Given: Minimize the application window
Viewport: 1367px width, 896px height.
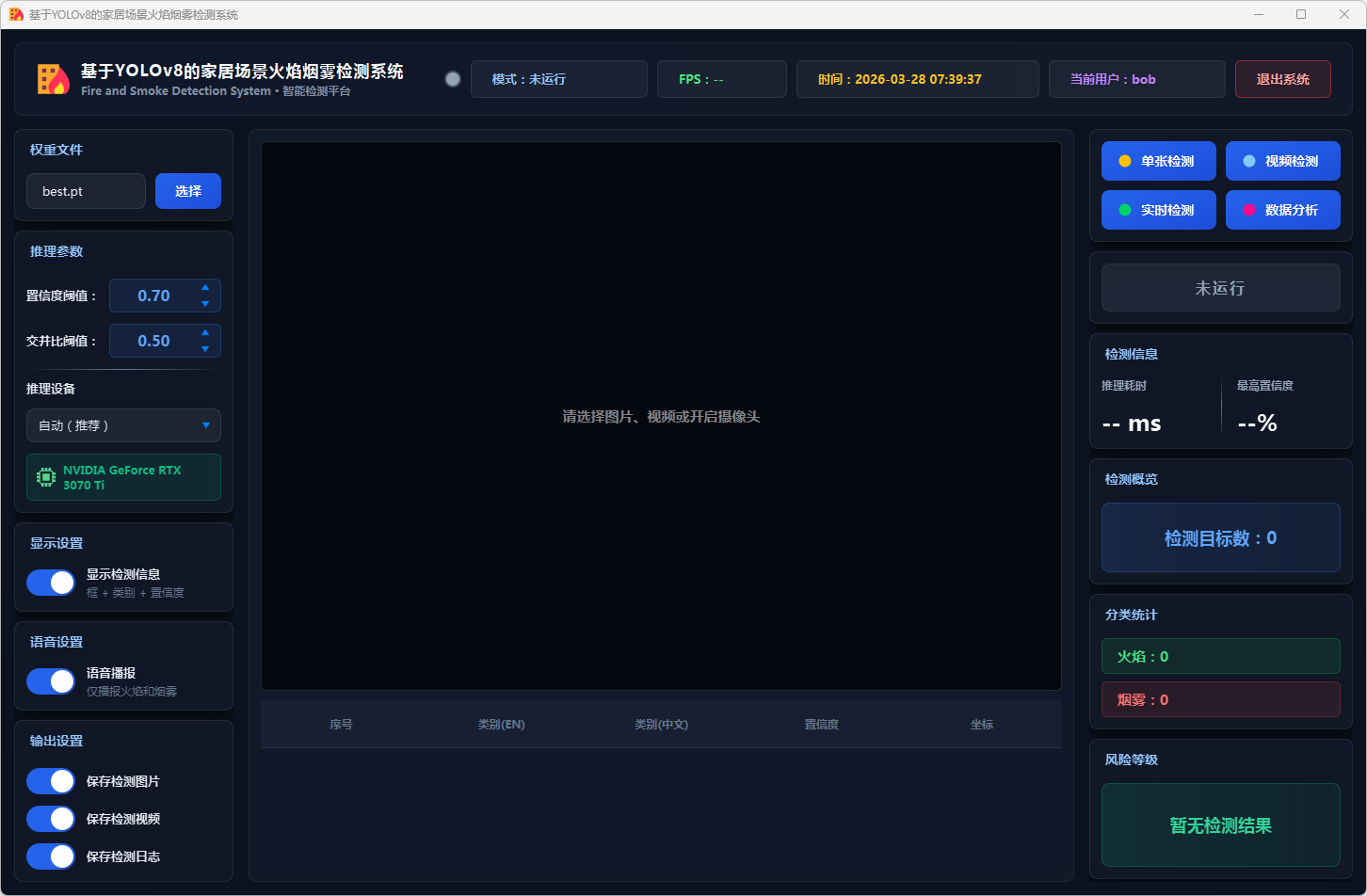Looking at the screenshot, I should click(1259, 14).
